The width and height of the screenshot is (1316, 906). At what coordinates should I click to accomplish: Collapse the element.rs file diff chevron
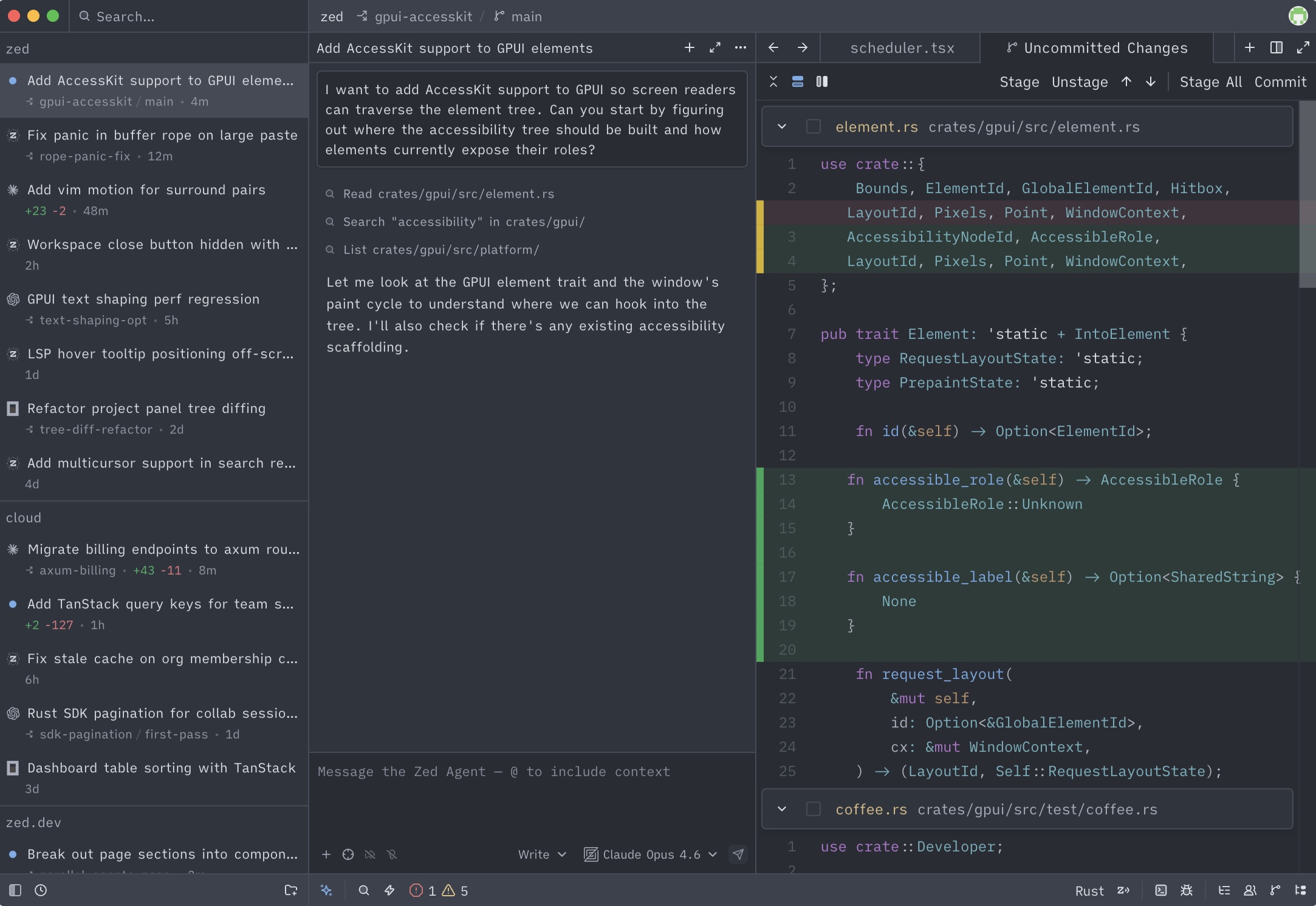coord(782,126)
